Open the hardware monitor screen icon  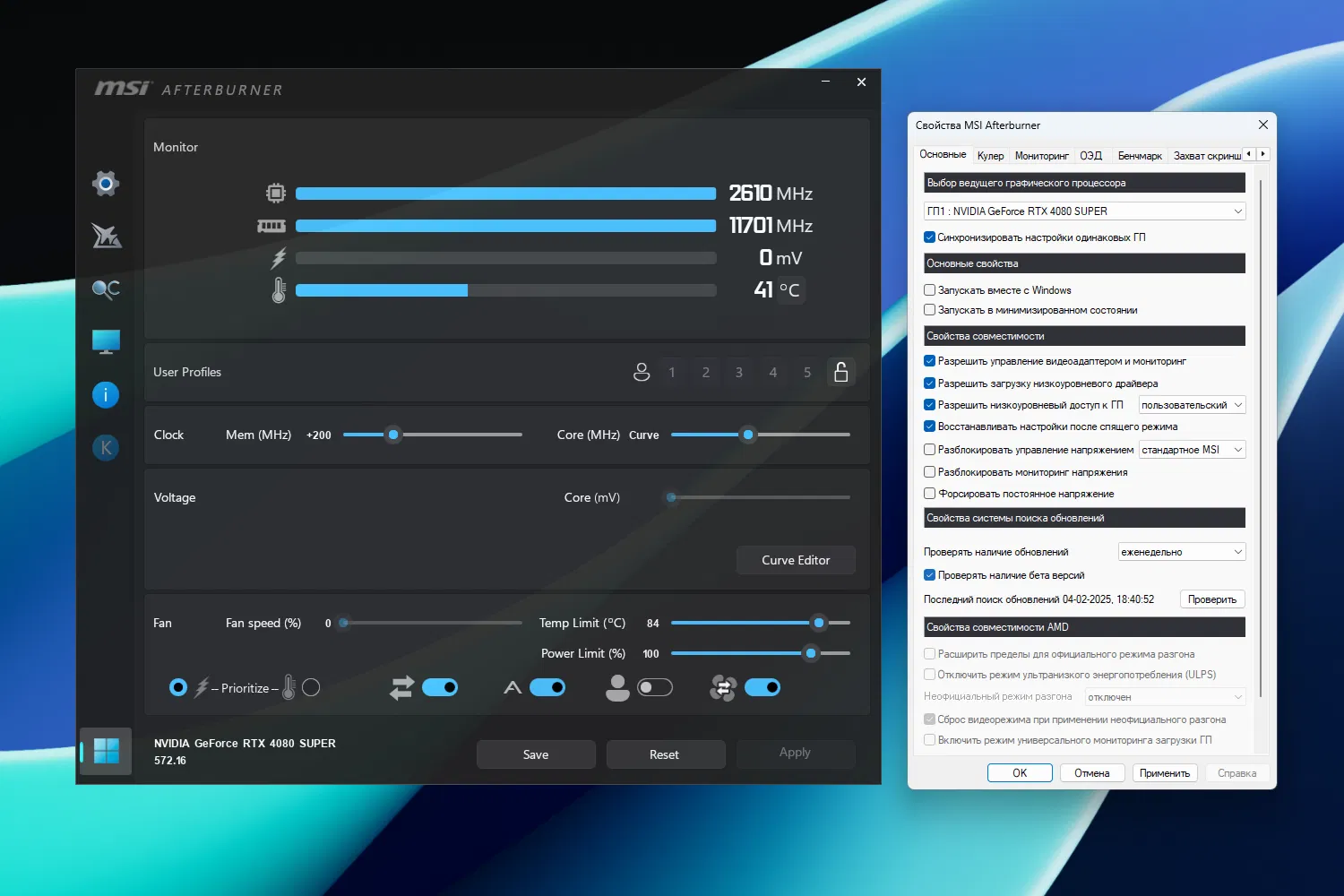coord(106,341)
